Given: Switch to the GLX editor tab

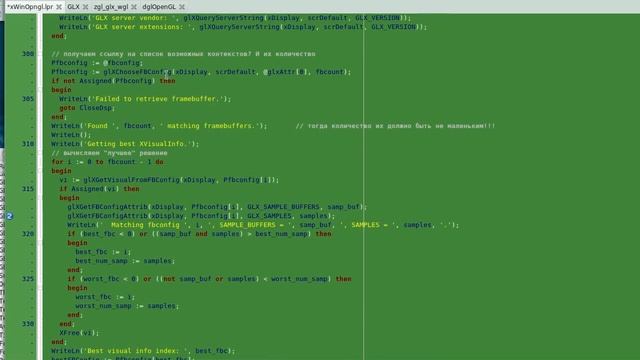Looking at the screenshot, I should [x=73, y=7].
